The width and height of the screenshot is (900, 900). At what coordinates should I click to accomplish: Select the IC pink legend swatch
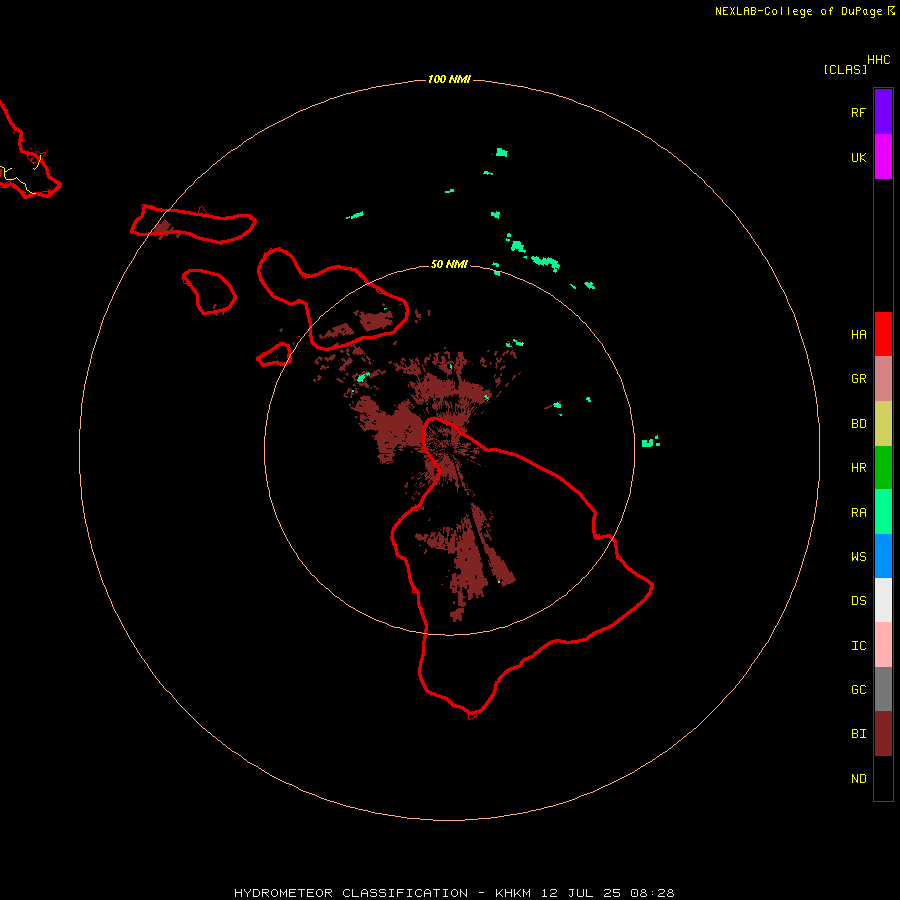[883, 645]
